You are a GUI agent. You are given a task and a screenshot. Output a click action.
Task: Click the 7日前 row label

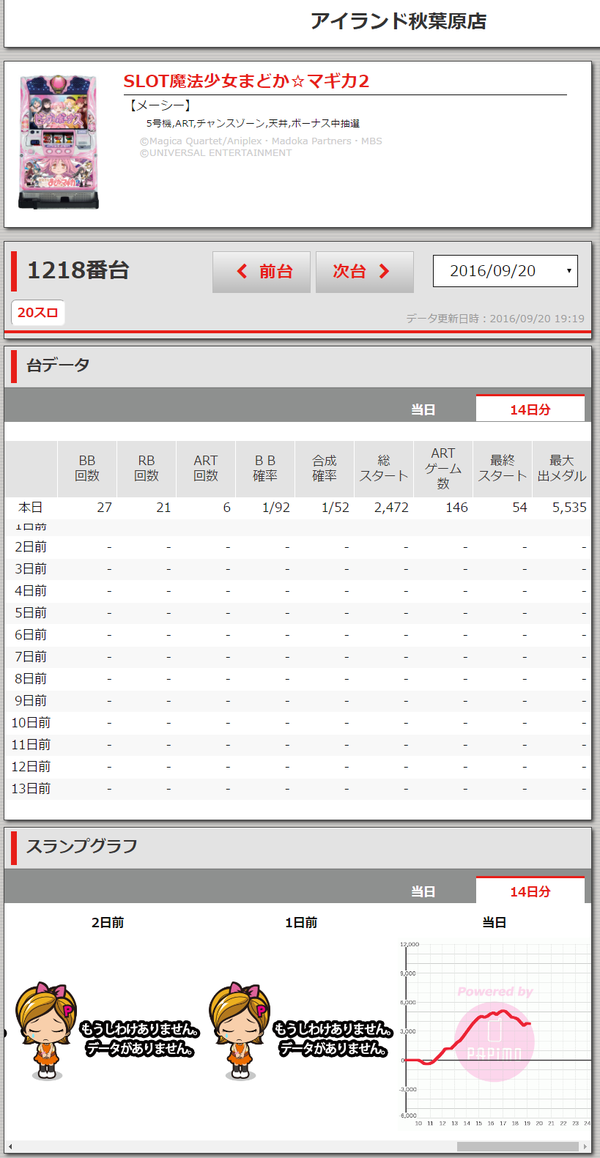31,657
